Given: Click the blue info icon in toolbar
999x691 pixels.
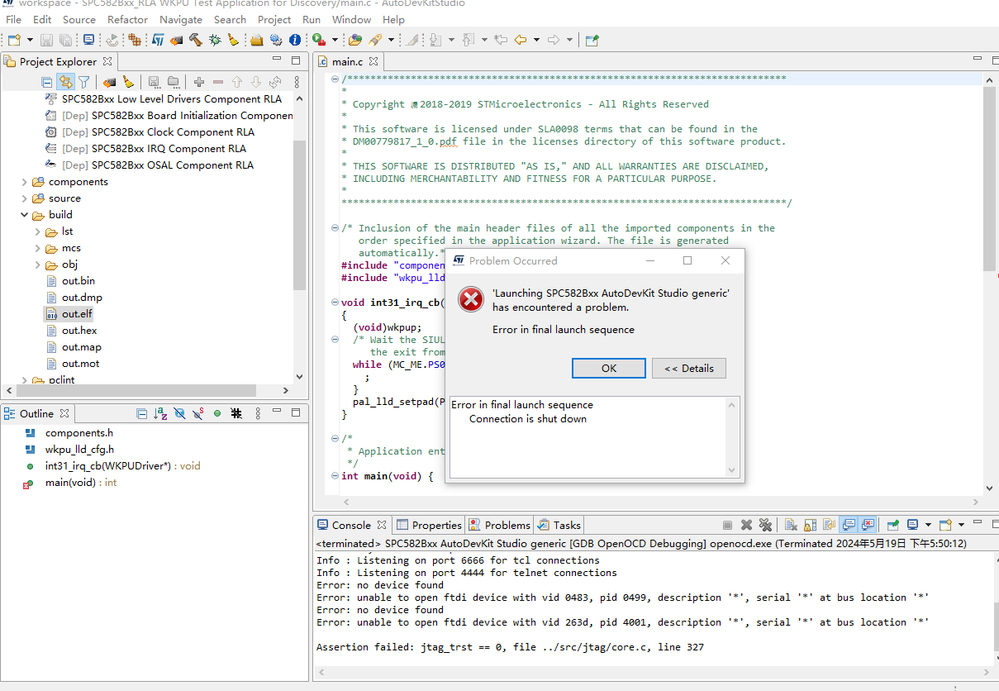Looking at the screenshot, I should [295, 40].
